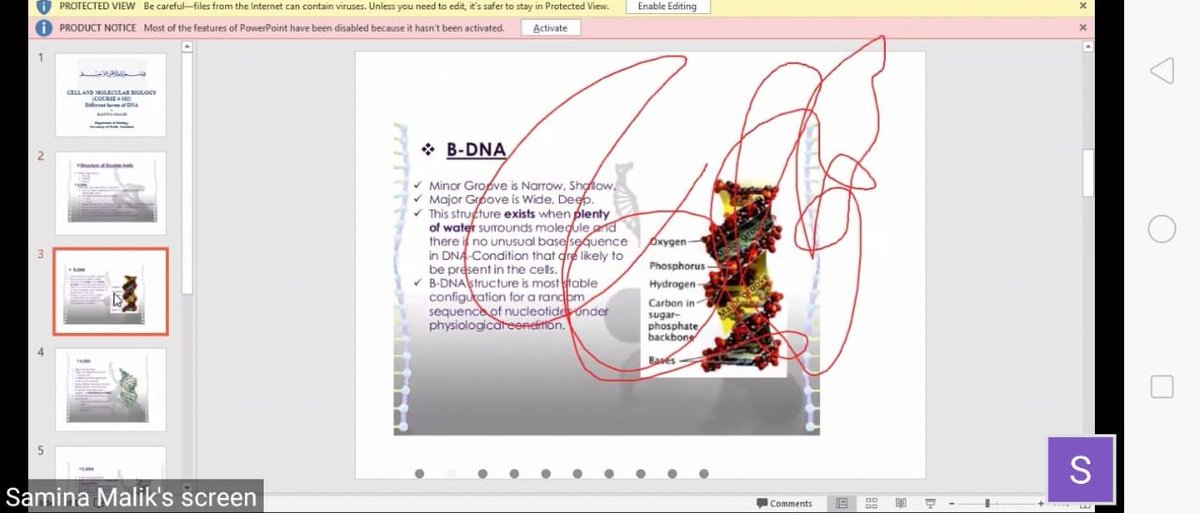Click the zoom in plus button
1200x513 pixels.
click(1041, 503)
